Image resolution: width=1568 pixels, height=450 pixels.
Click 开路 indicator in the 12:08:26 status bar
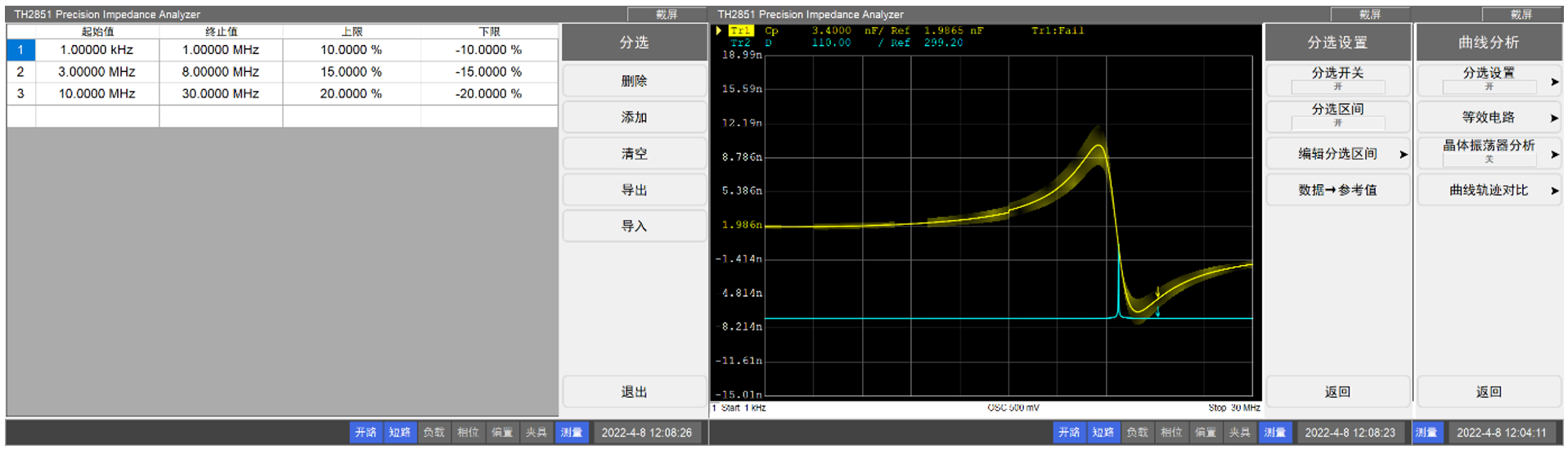click(366, 432)
